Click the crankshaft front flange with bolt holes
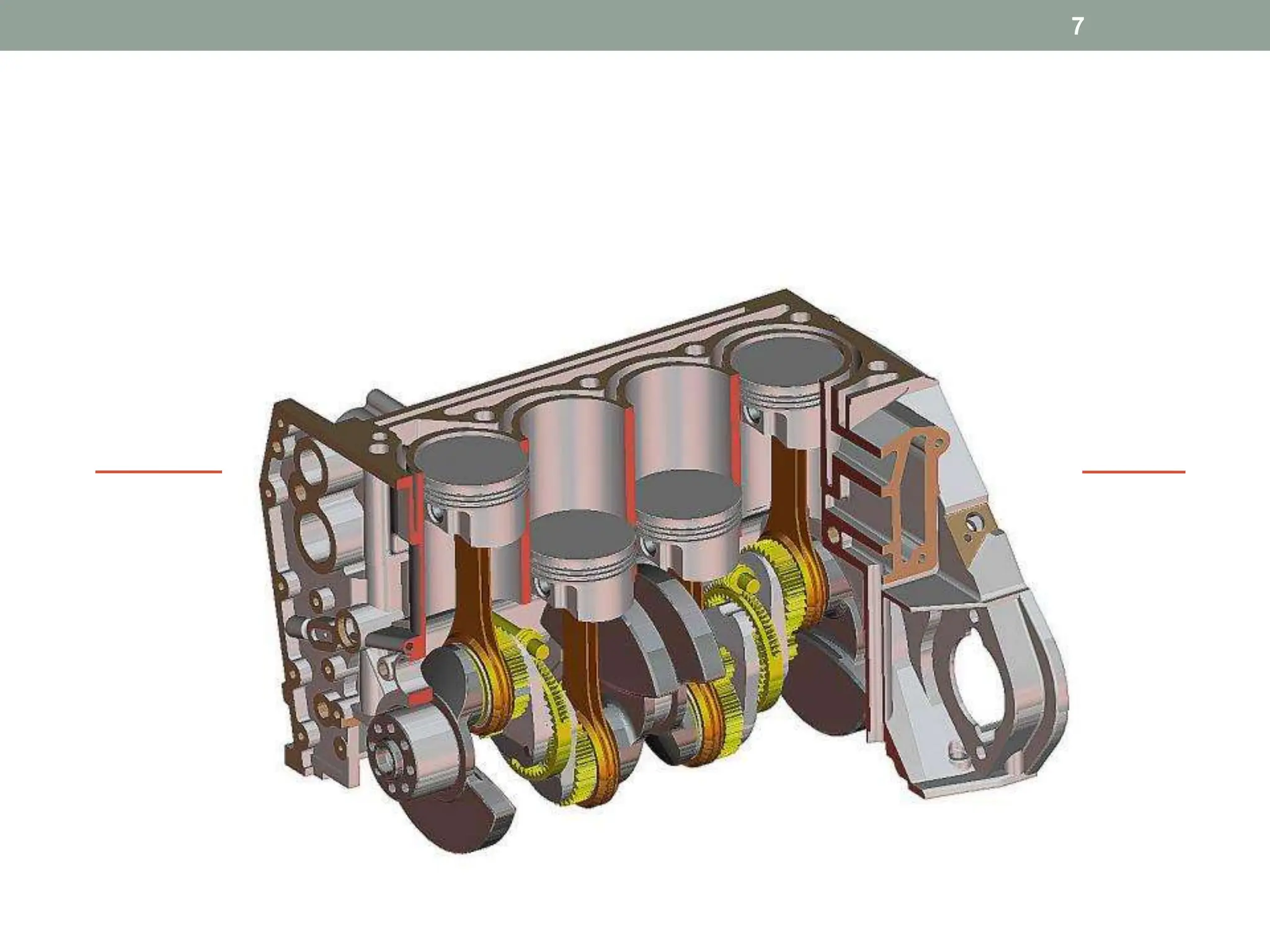This screenshot has height=952, width=1270. coord(391,755)
